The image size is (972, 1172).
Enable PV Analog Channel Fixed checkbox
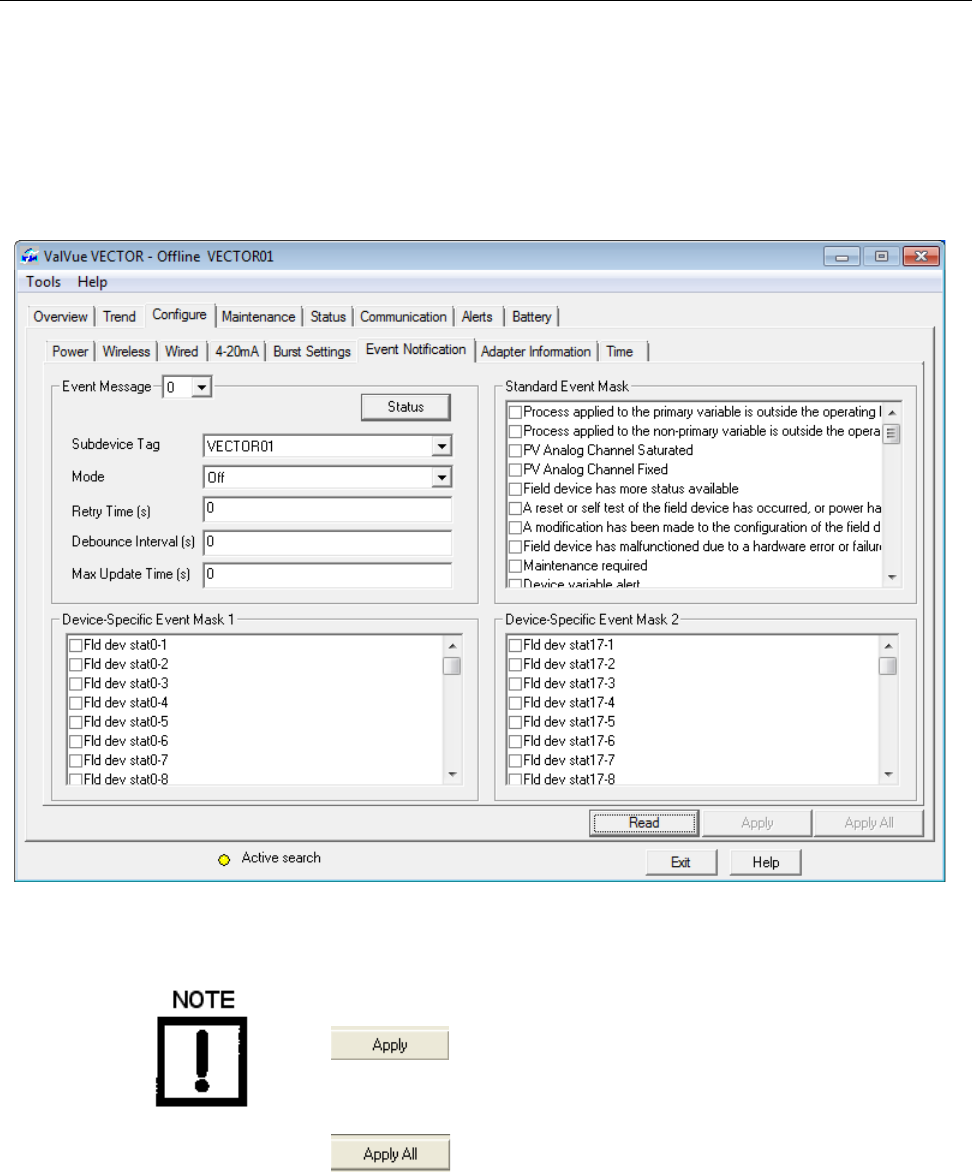[x=515, y=470]
